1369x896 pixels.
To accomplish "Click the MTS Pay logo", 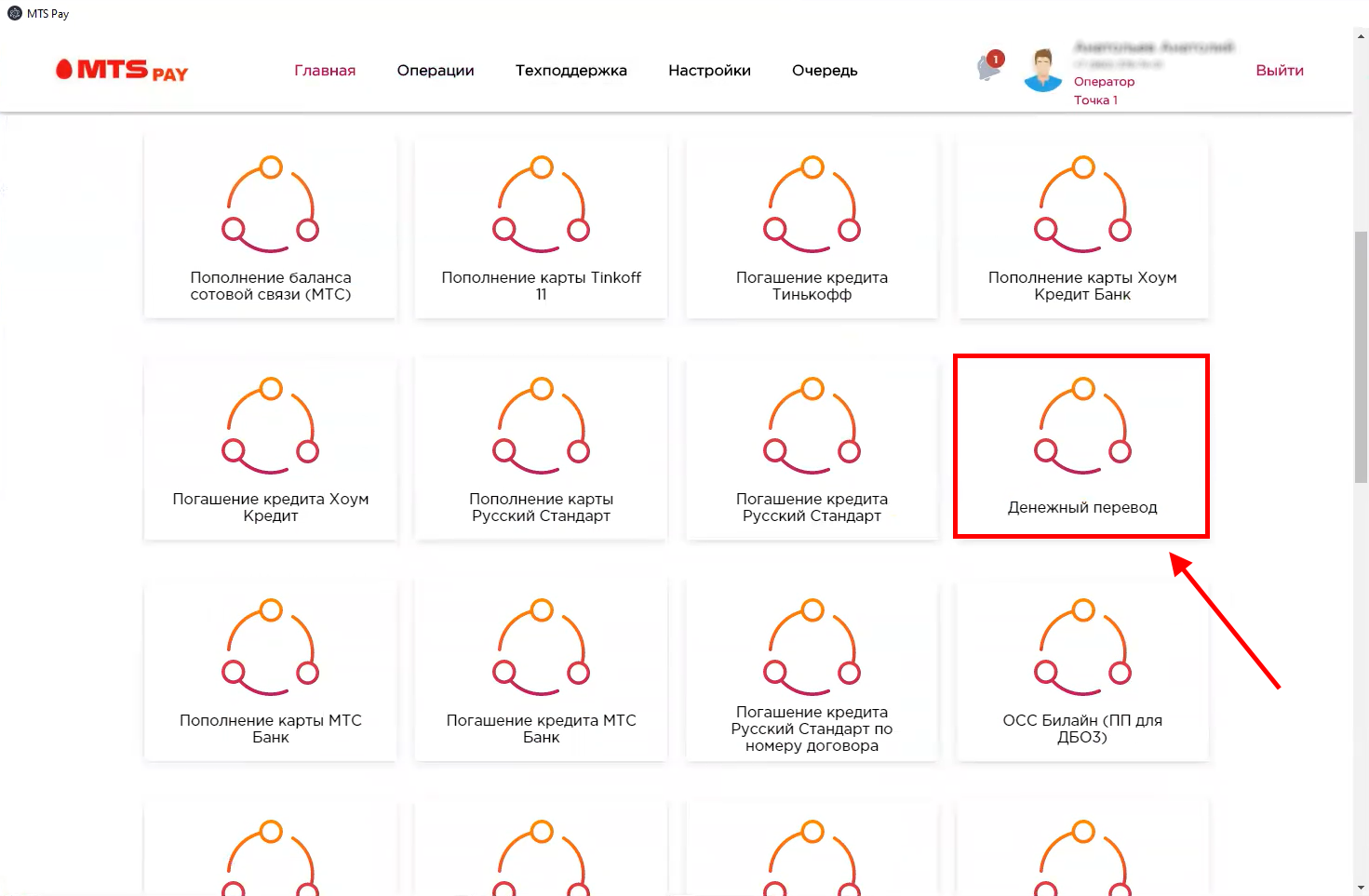I will (121, 71).
